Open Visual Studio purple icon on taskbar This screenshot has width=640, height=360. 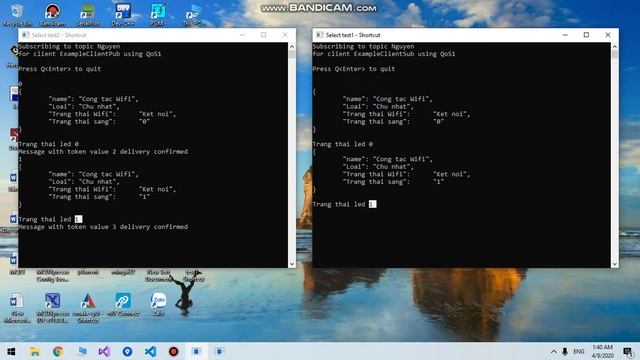click(104, 351)
